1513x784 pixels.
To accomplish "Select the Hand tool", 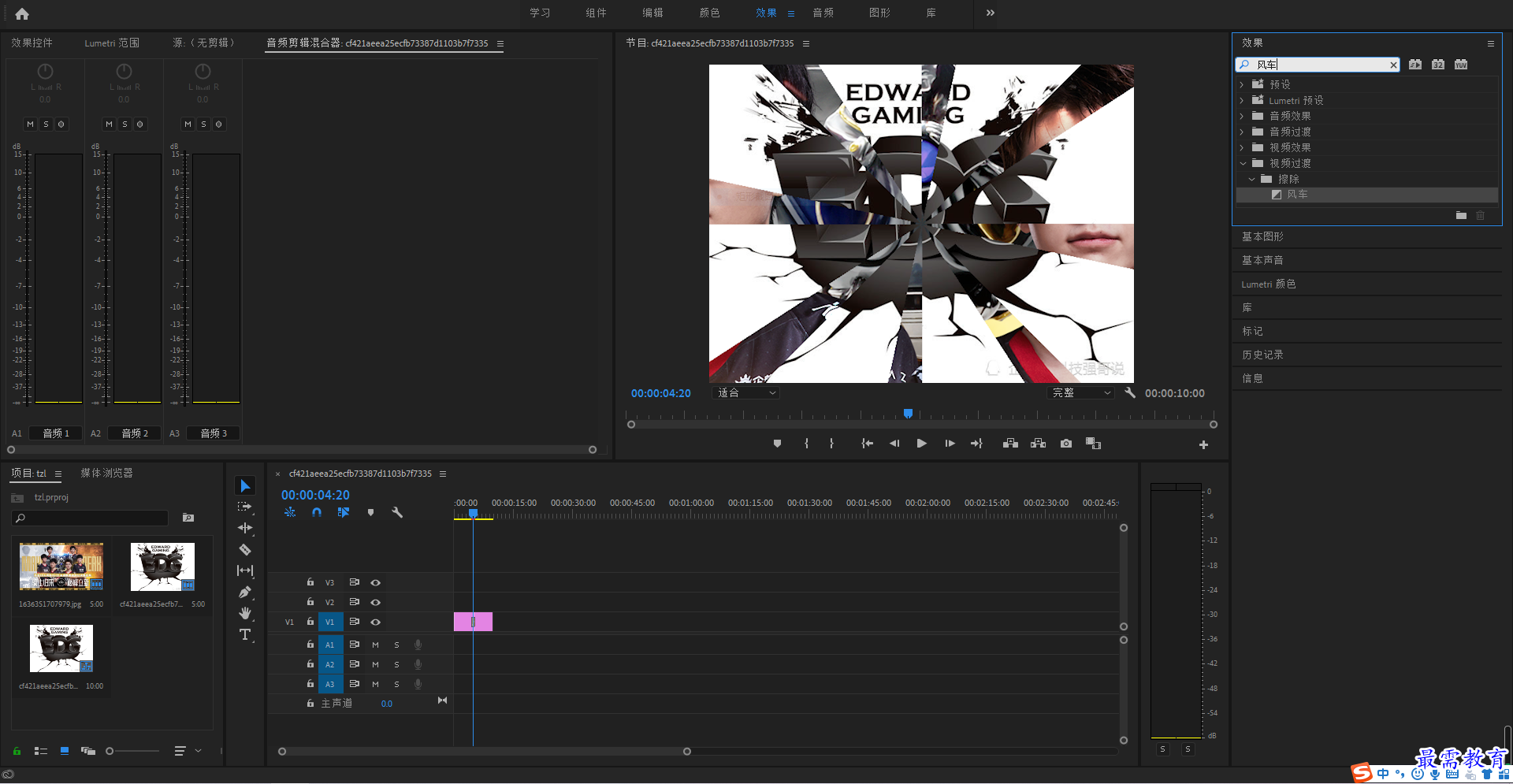I will [245, 613].
